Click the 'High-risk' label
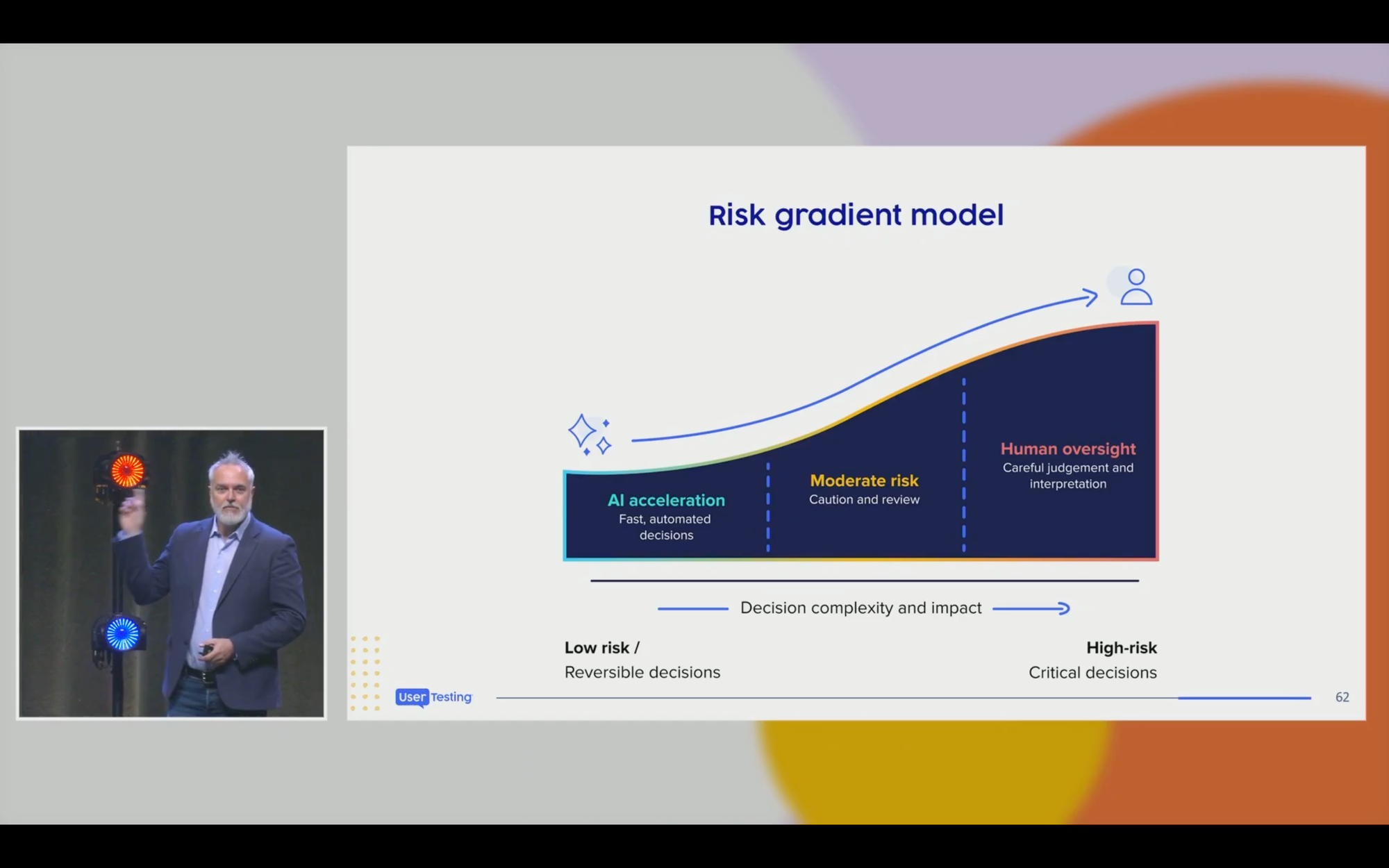This screenshot has height=868, width=1389. 1122,648
